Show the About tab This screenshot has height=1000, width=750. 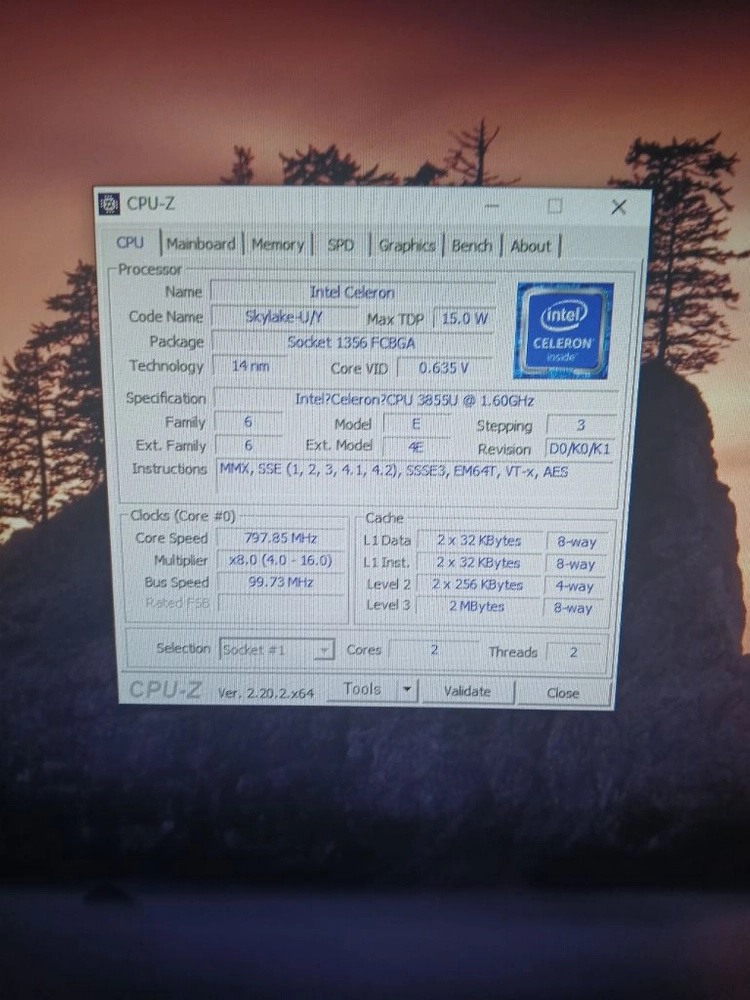(531, 246)
